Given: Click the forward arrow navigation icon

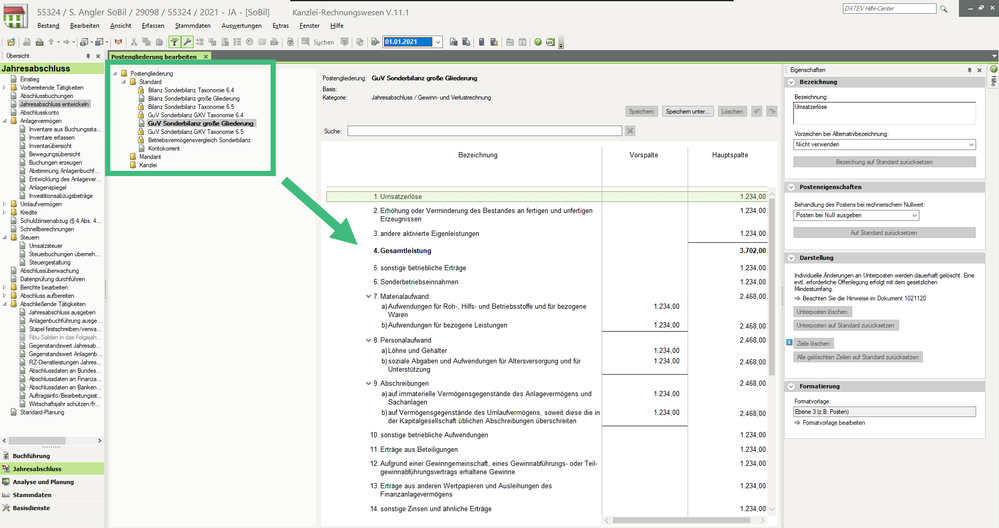Looking at the screenshot, I should click(x=66, y=42).
